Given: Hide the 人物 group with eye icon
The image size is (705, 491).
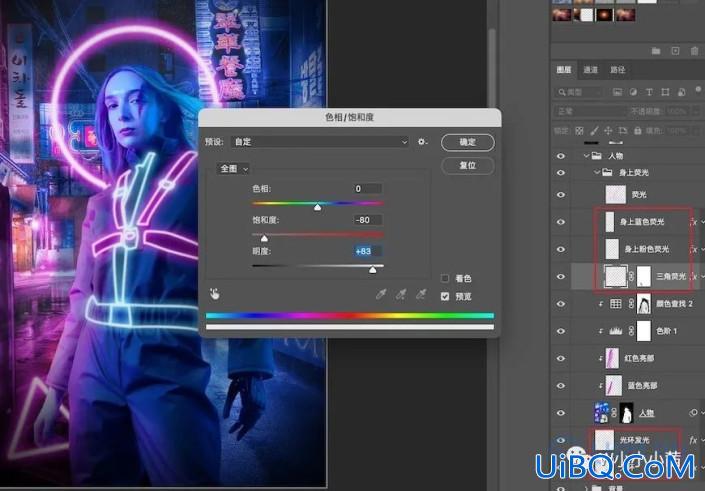Looking at the screenshot, I should pos(561,156).
